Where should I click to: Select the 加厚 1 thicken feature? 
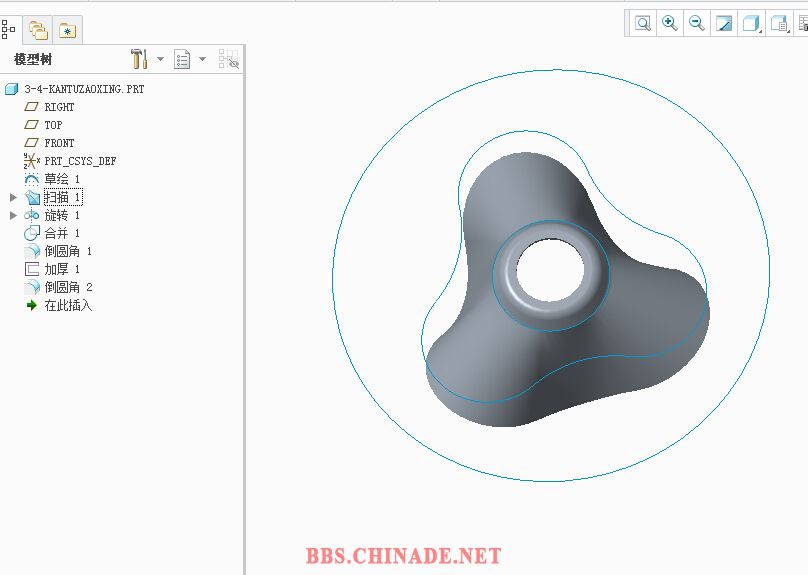pyautogui.click(x=62, y=269)
